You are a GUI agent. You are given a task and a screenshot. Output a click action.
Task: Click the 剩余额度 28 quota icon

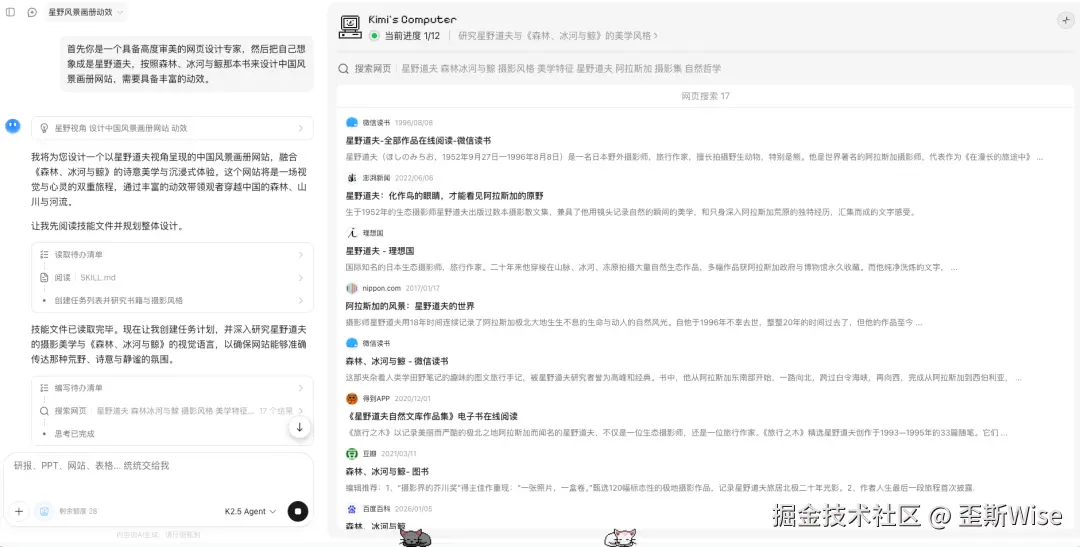click(x=43, y=511)
